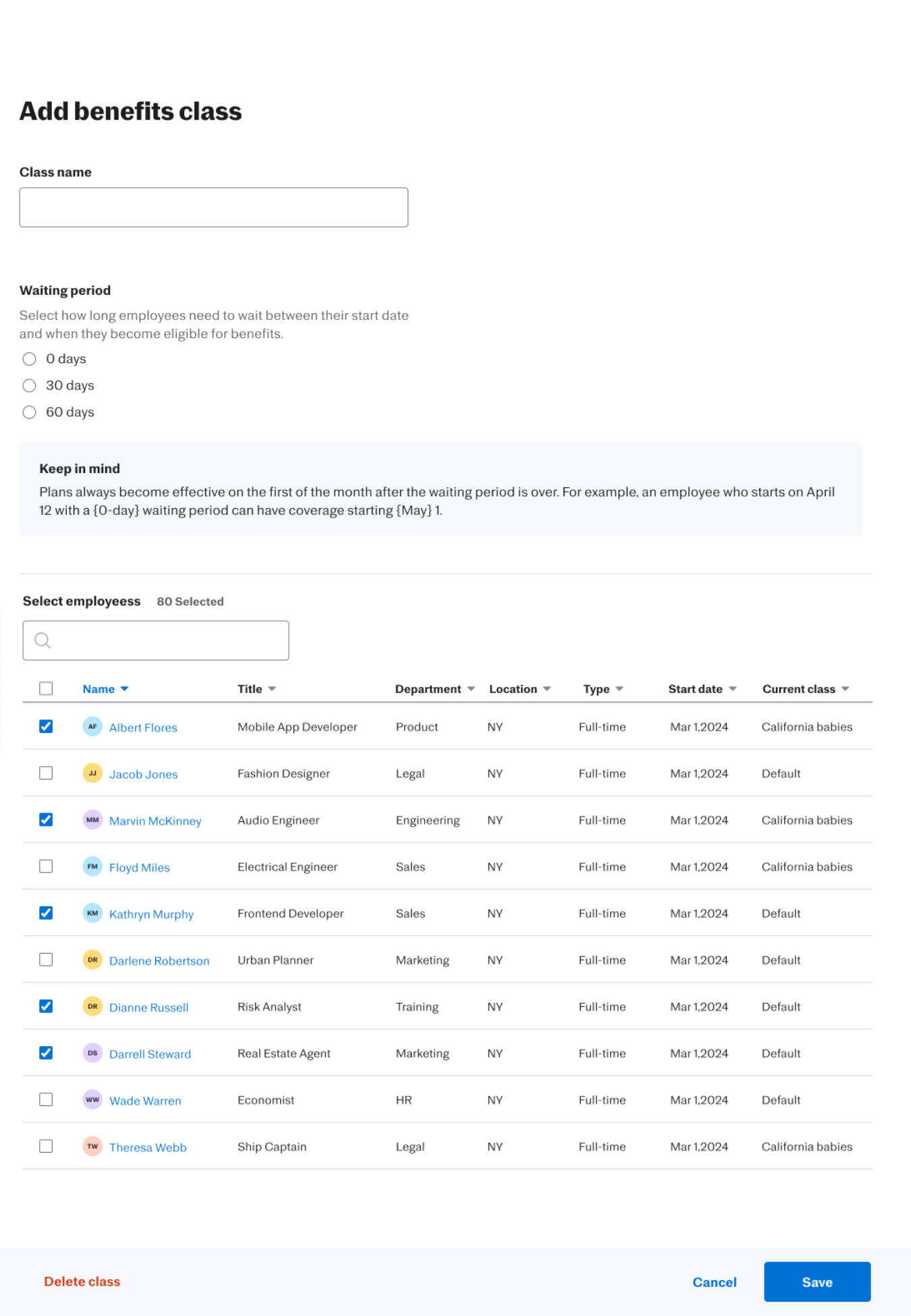Click Wade Warren's WW avatar

(x=92, y=1099)
